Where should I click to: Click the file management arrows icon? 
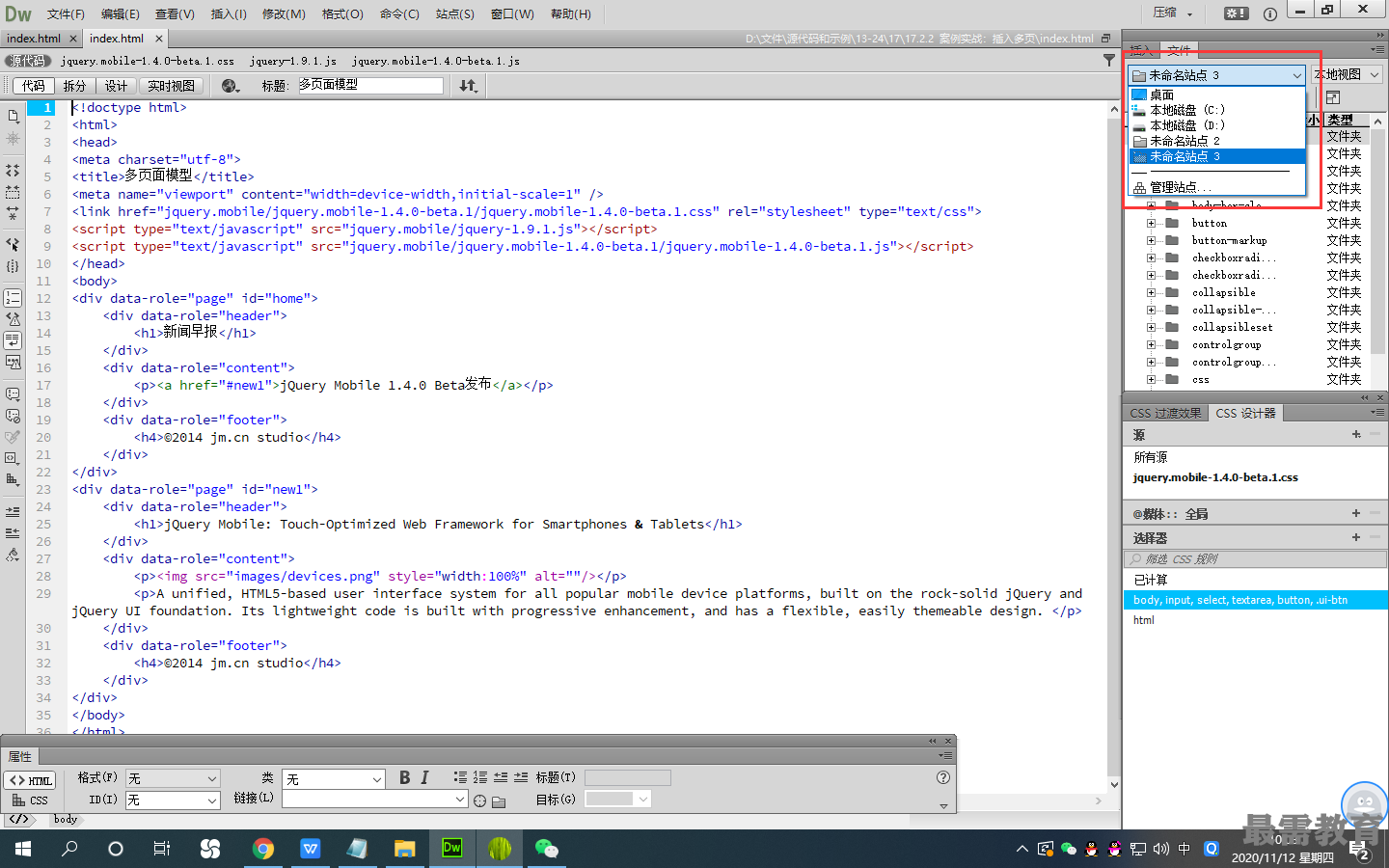pos(468,86)
